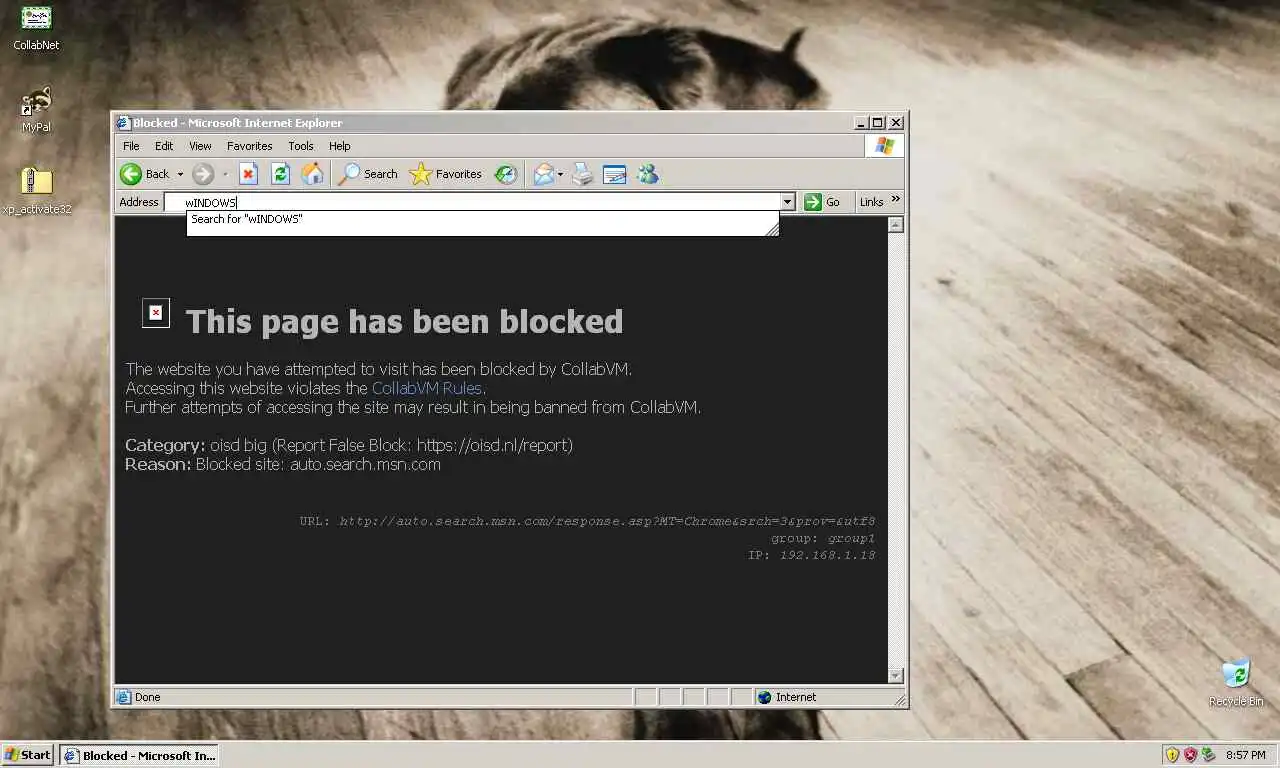
Task: Click the "This page has been blocked" heading
Action: click(x=404, y=321)
